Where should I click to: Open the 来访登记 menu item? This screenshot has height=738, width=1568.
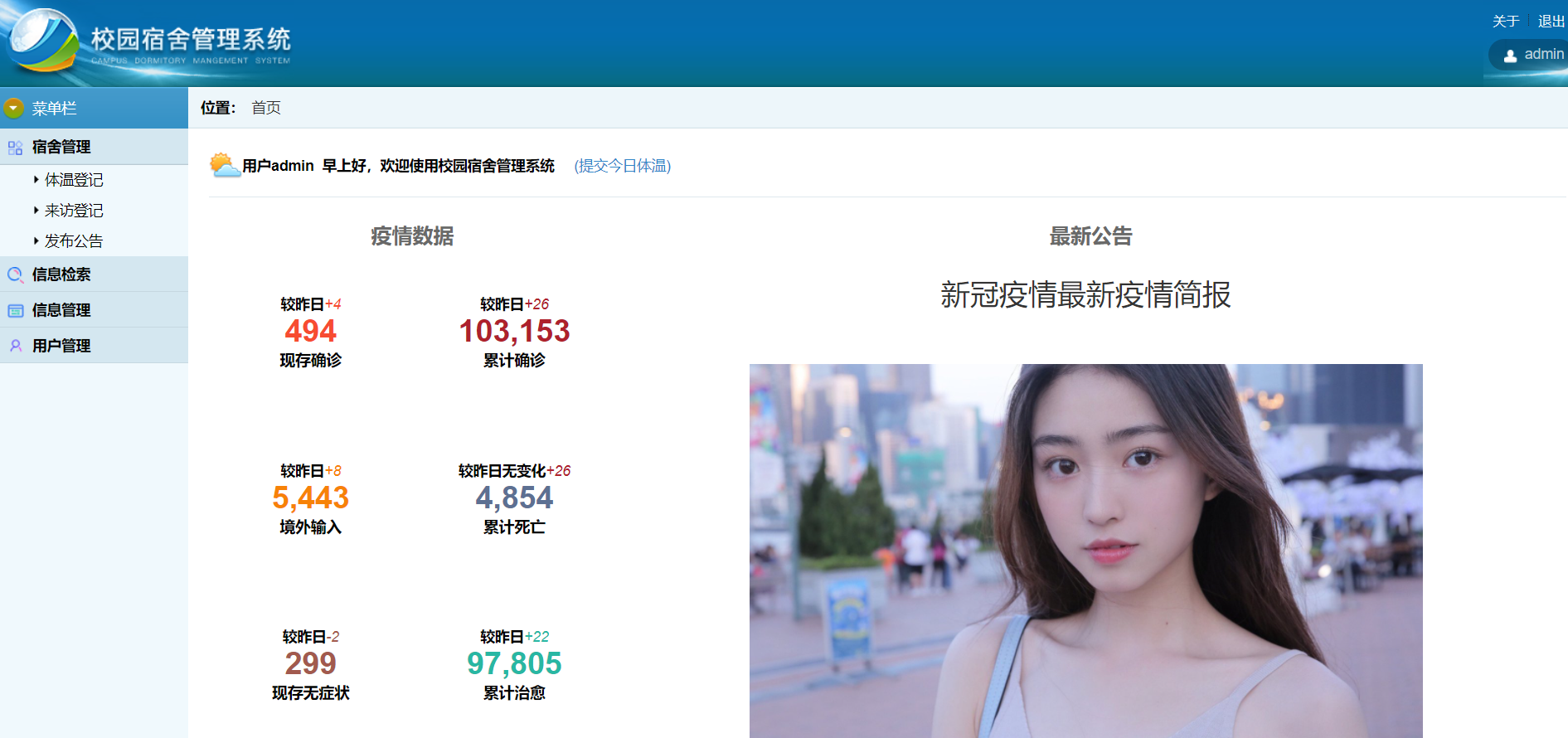point(74,211)
